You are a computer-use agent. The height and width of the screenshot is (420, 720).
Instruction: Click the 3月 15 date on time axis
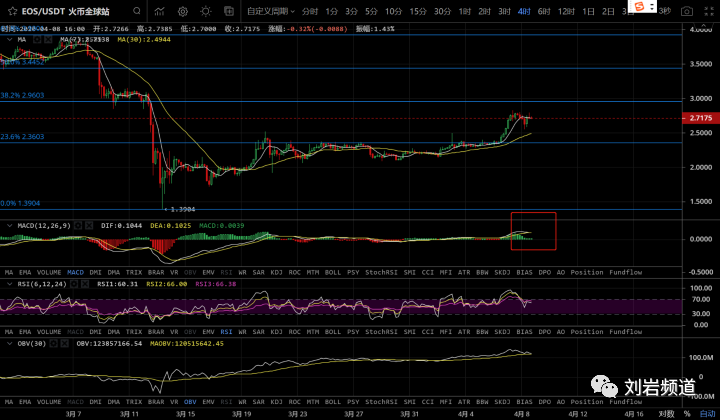point(186,414)
